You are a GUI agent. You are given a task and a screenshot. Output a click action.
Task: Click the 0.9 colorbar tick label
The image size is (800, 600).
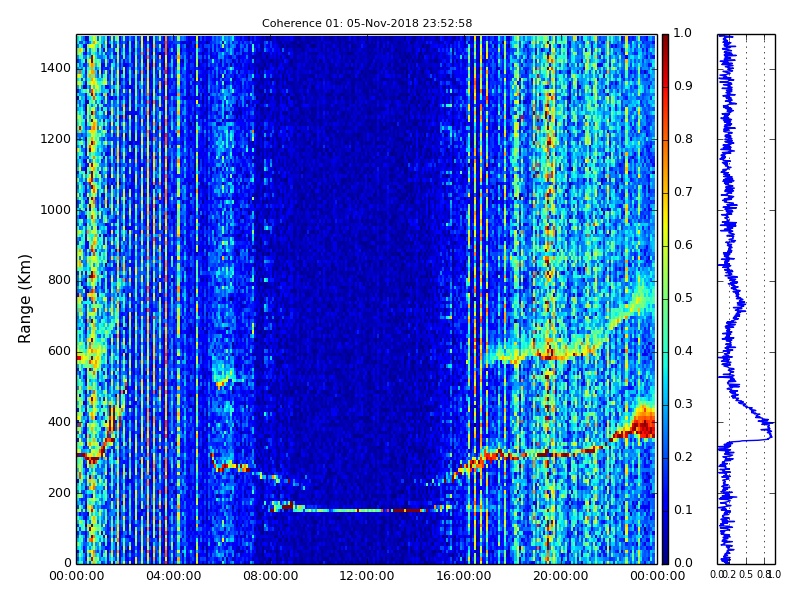pyautogui.click(x=683, y=86)
